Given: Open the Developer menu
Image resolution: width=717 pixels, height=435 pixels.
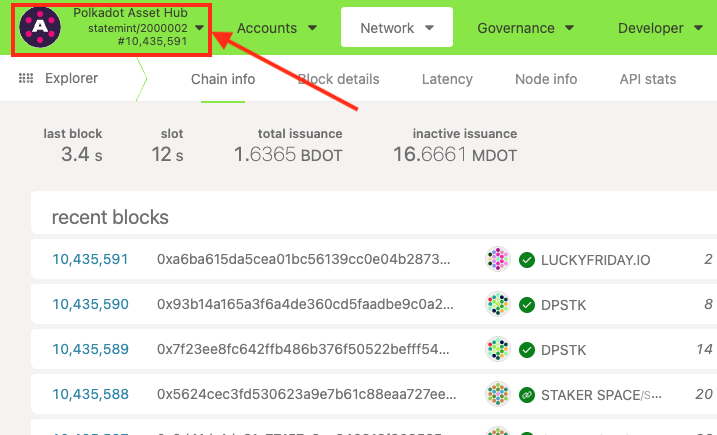Looking at the screenshot, I should 660,28.
